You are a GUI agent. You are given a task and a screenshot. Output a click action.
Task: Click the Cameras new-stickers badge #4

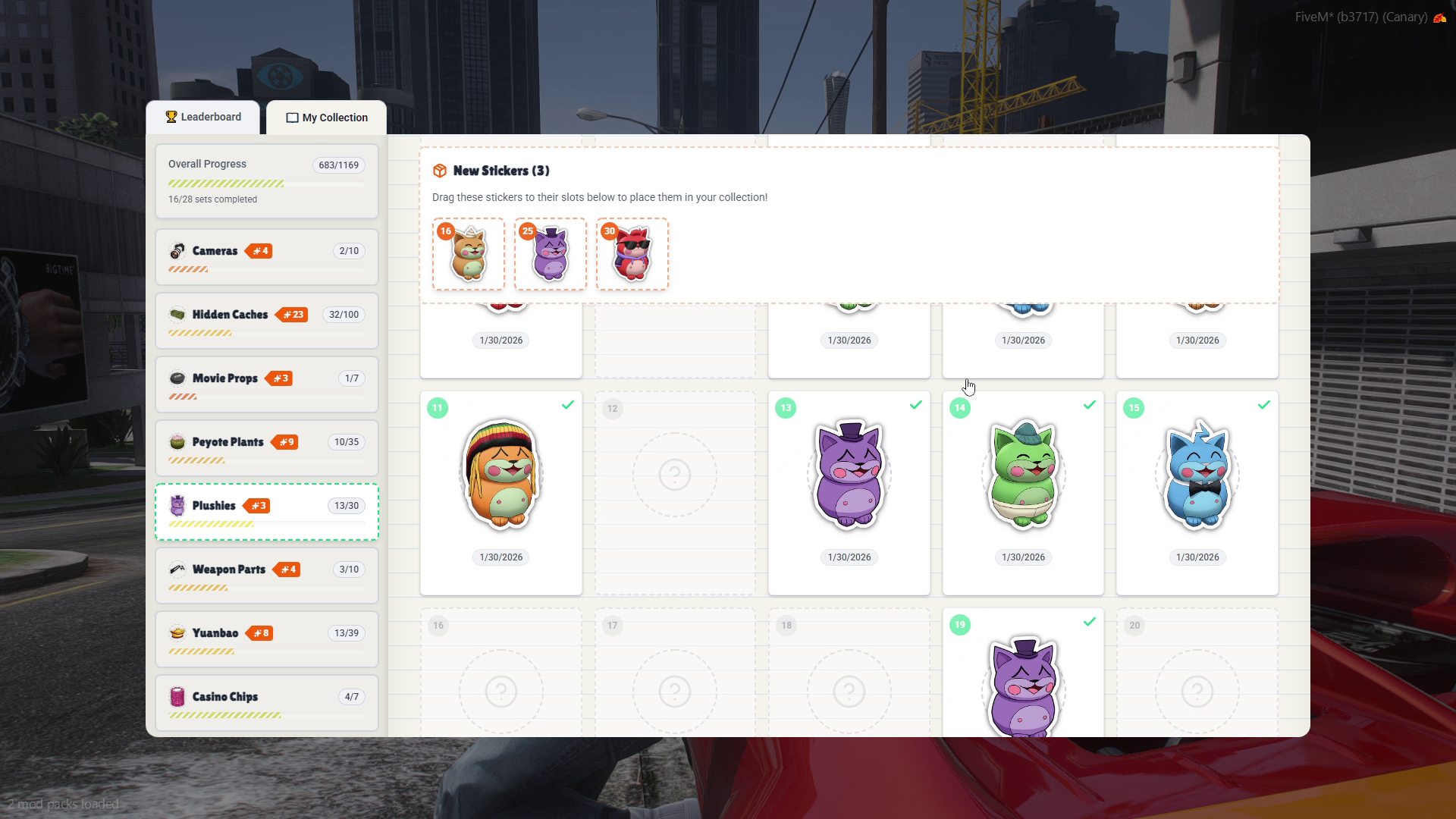tap(259, 251)
